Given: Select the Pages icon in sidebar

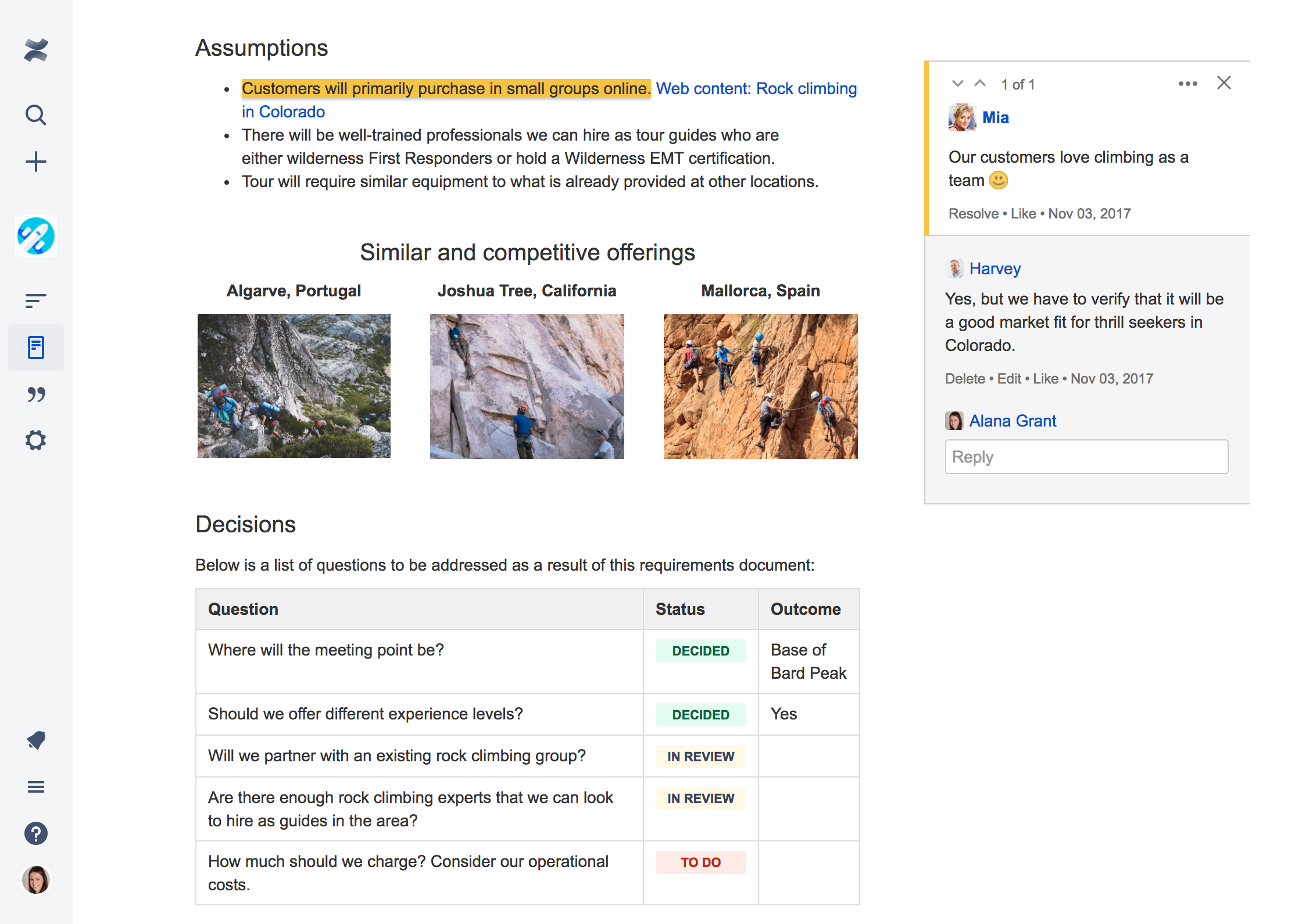Looking at the screenshot, I should 36,348.
